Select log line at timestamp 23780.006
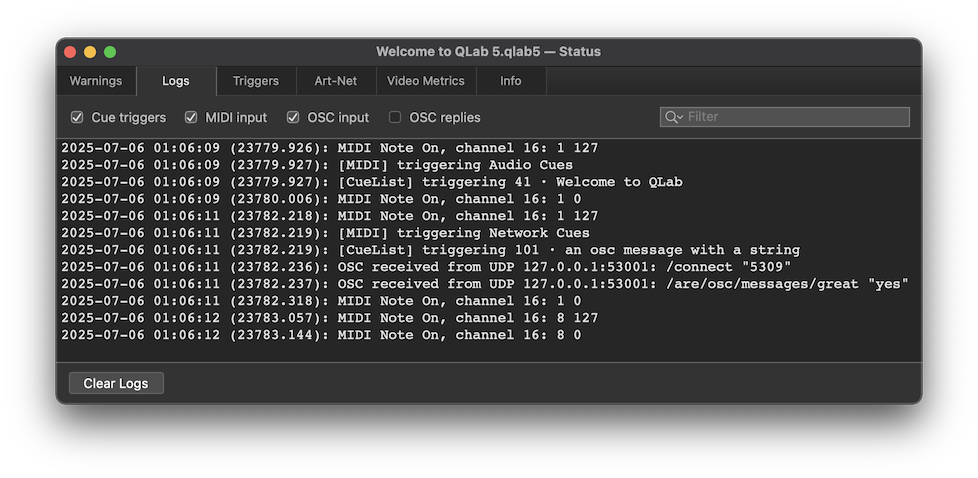This screenshot has height=478, width=978. (x=321, y=199)
